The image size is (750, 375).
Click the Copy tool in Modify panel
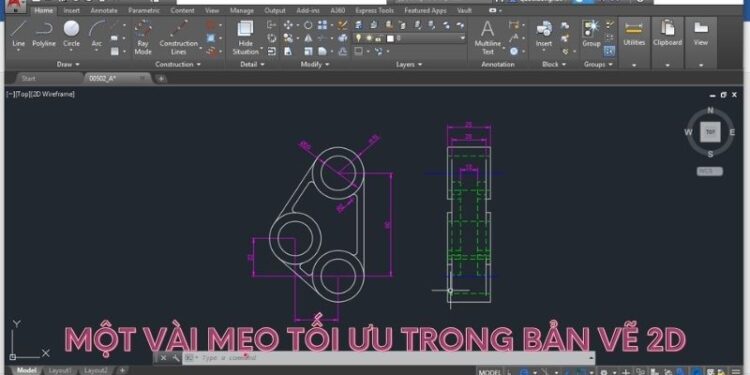[x=288, y=38]
